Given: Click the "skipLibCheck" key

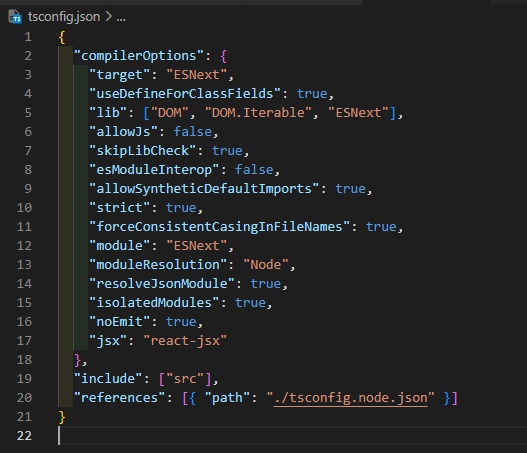Looking at the screenshot, I should pos(143,151).
